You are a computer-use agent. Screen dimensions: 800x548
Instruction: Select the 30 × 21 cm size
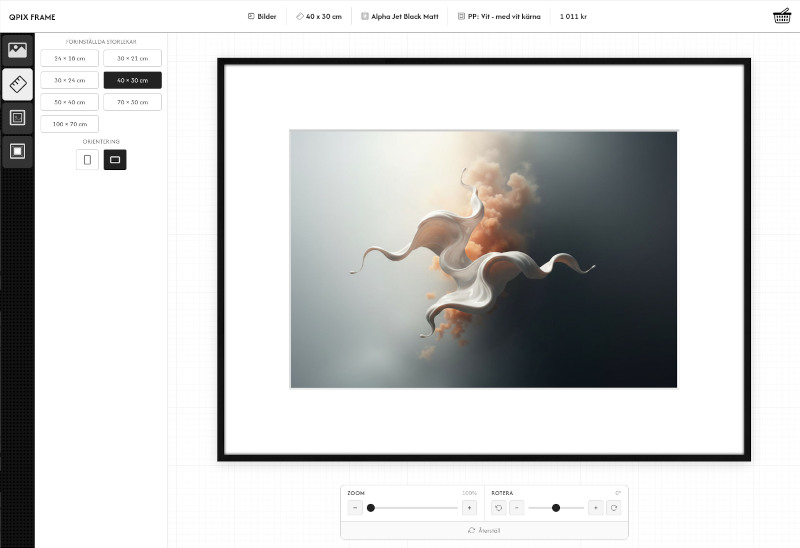132,58
